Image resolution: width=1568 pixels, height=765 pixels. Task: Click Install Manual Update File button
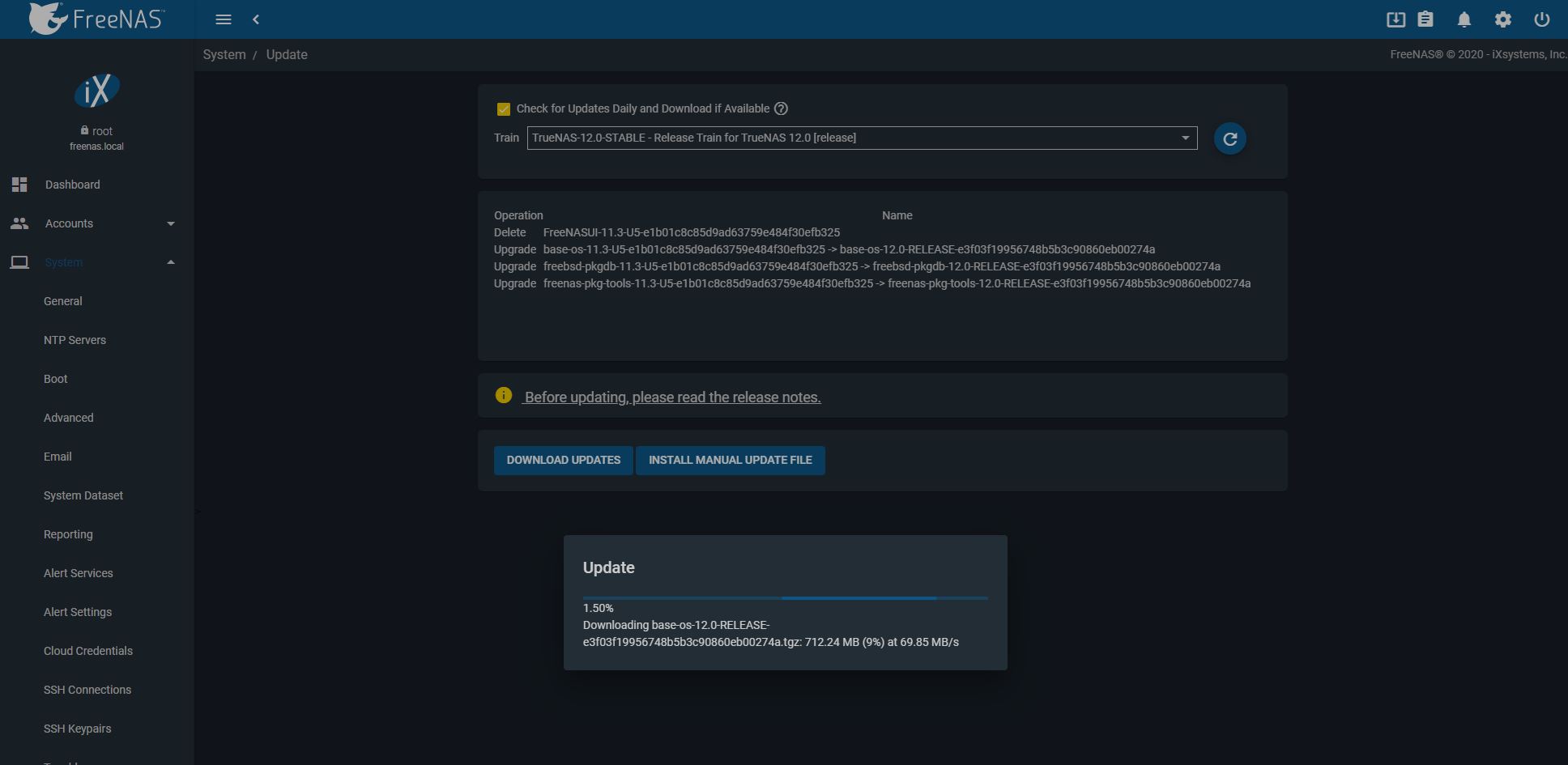[x=731, y=460]
